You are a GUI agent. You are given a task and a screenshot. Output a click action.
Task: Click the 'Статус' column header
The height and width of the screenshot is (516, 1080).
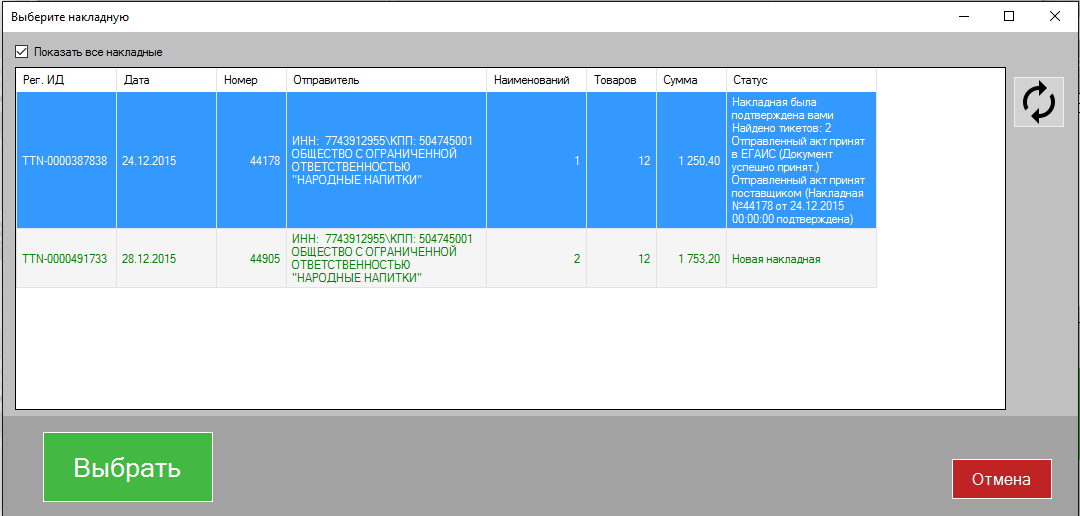click(801, 80)
